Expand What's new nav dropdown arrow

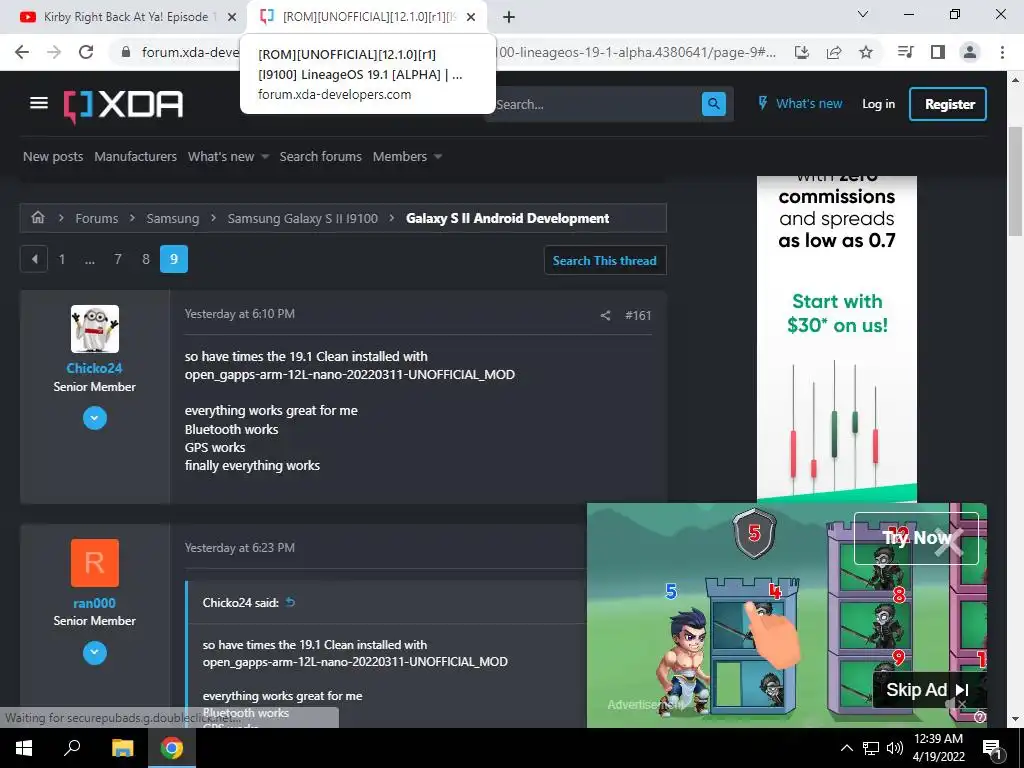click(264, 157)
